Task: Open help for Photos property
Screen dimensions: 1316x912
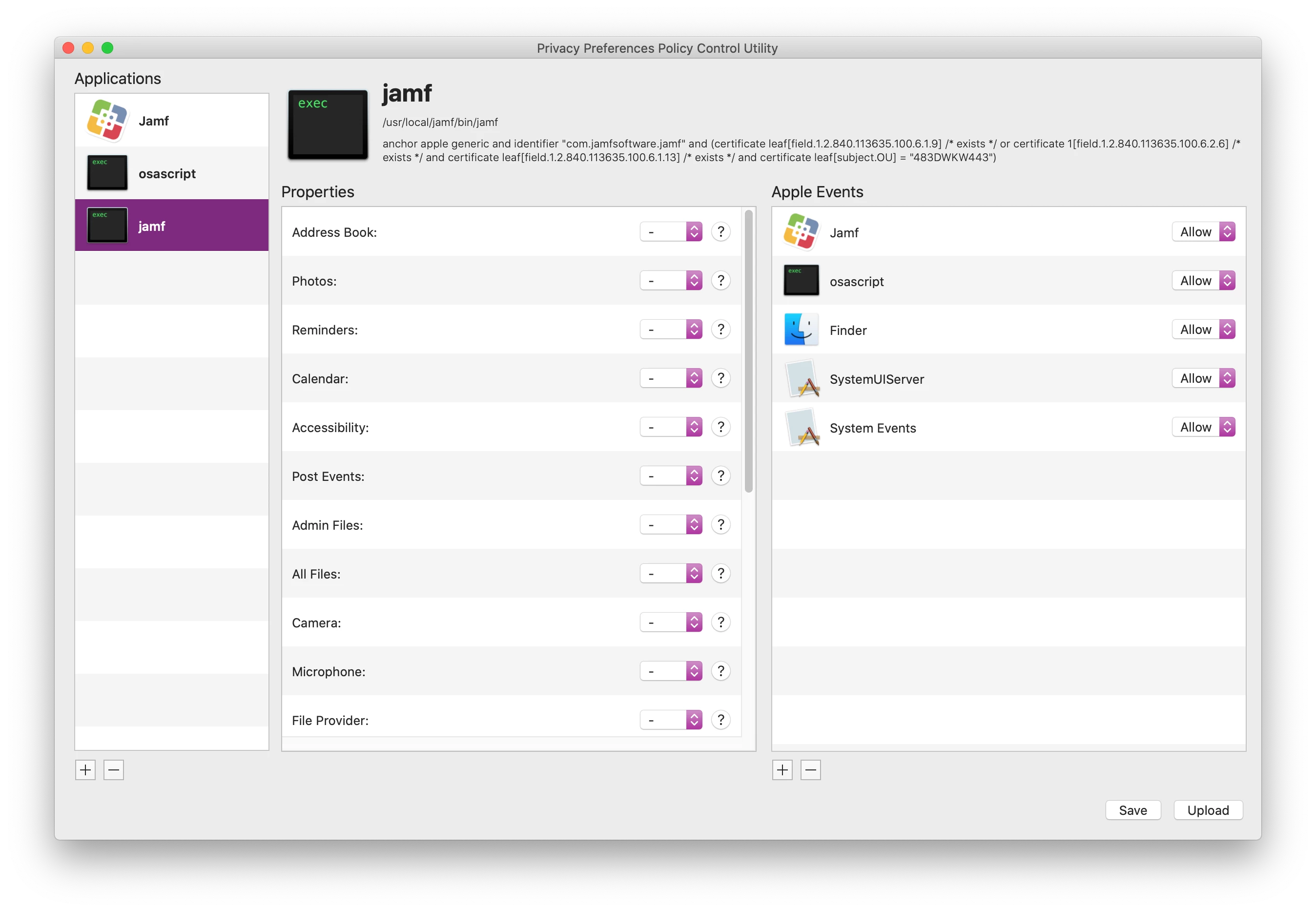Action: point(721,281)
